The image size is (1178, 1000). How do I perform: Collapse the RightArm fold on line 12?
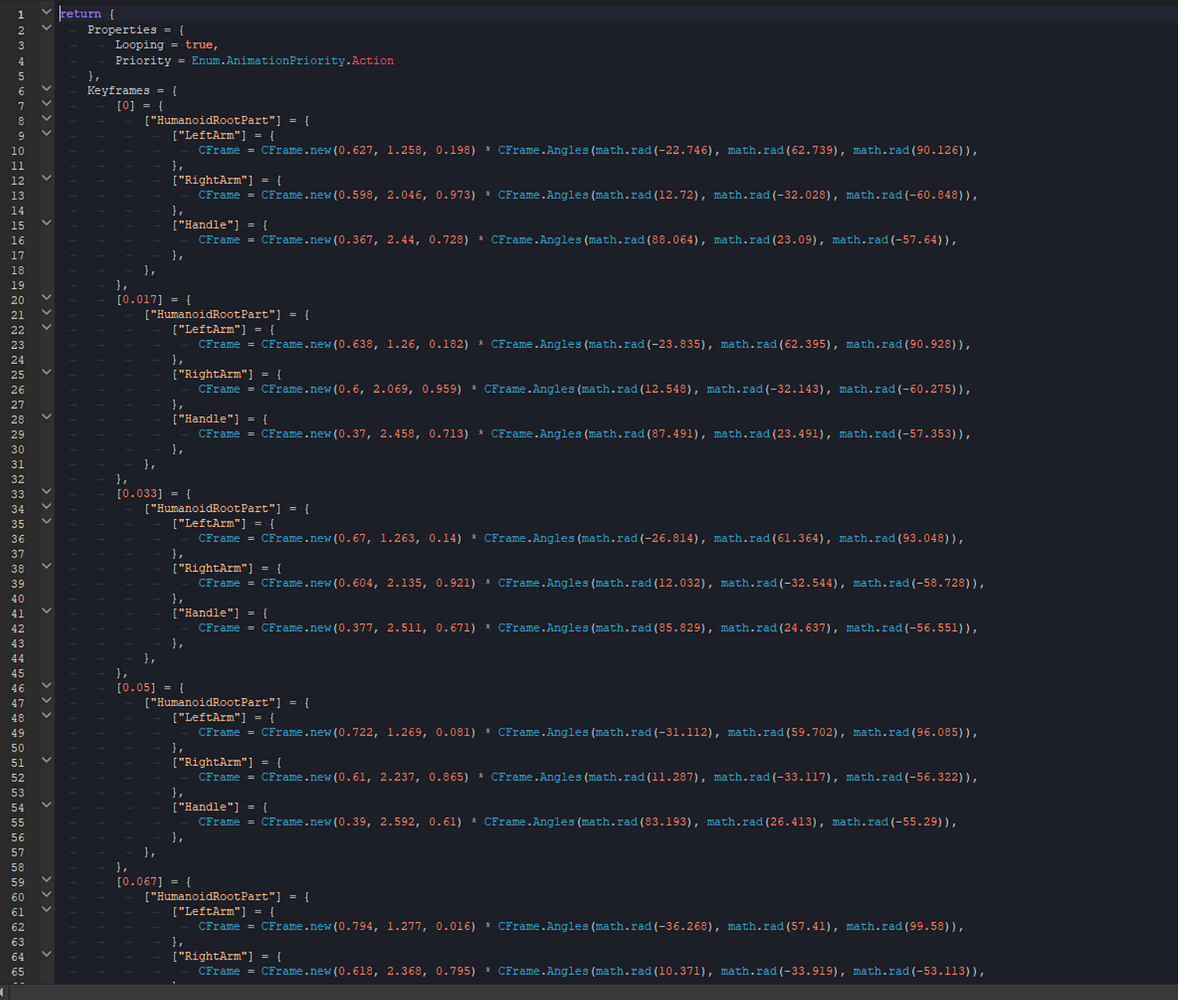46,178
